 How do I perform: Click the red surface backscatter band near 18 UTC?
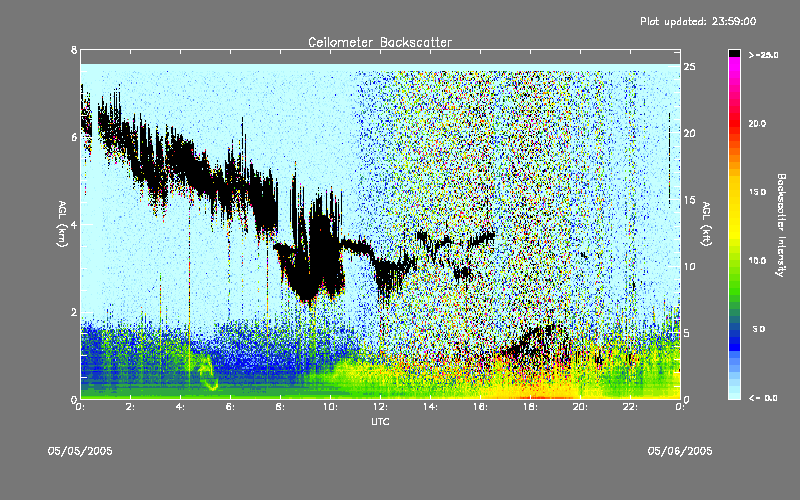pos(543,396)
